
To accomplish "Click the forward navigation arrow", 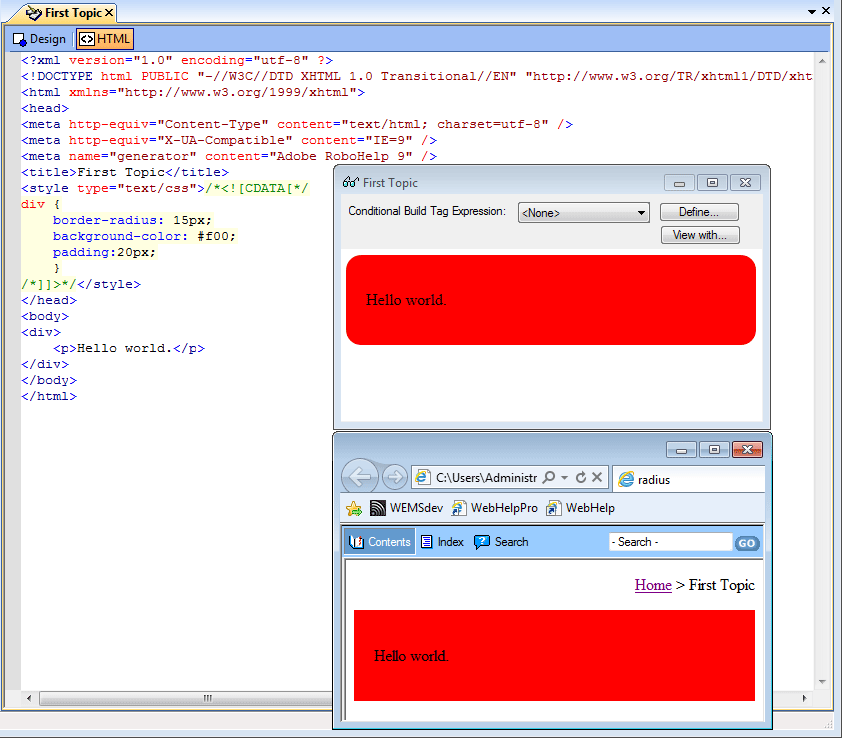I will click(x=394, y=476).
